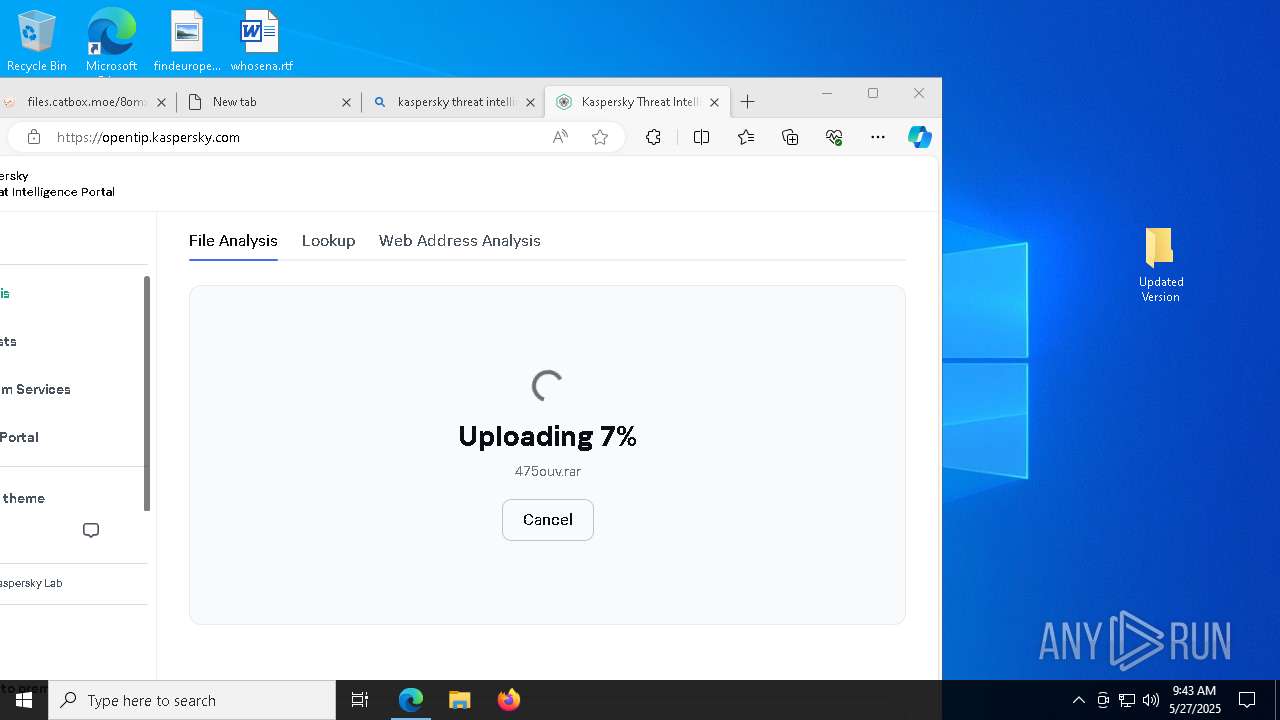Open Copilot sidebar icon

920,137
